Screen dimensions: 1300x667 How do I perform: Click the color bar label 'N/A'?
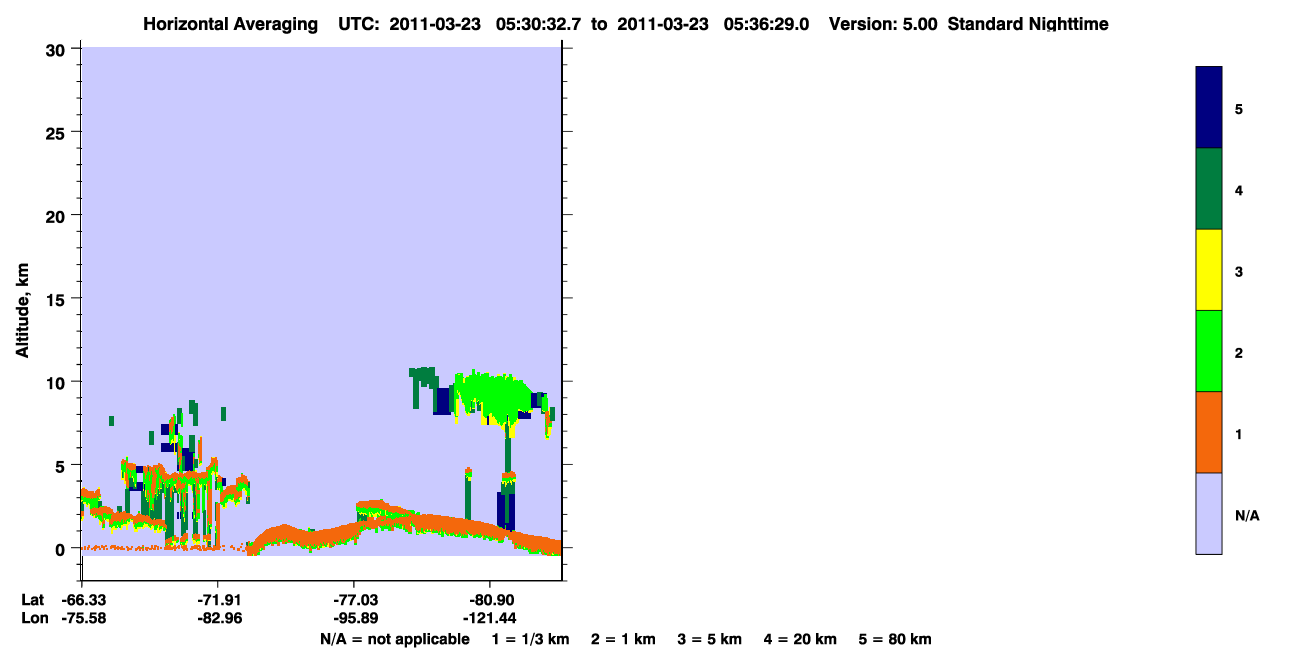pos(1247,516)
